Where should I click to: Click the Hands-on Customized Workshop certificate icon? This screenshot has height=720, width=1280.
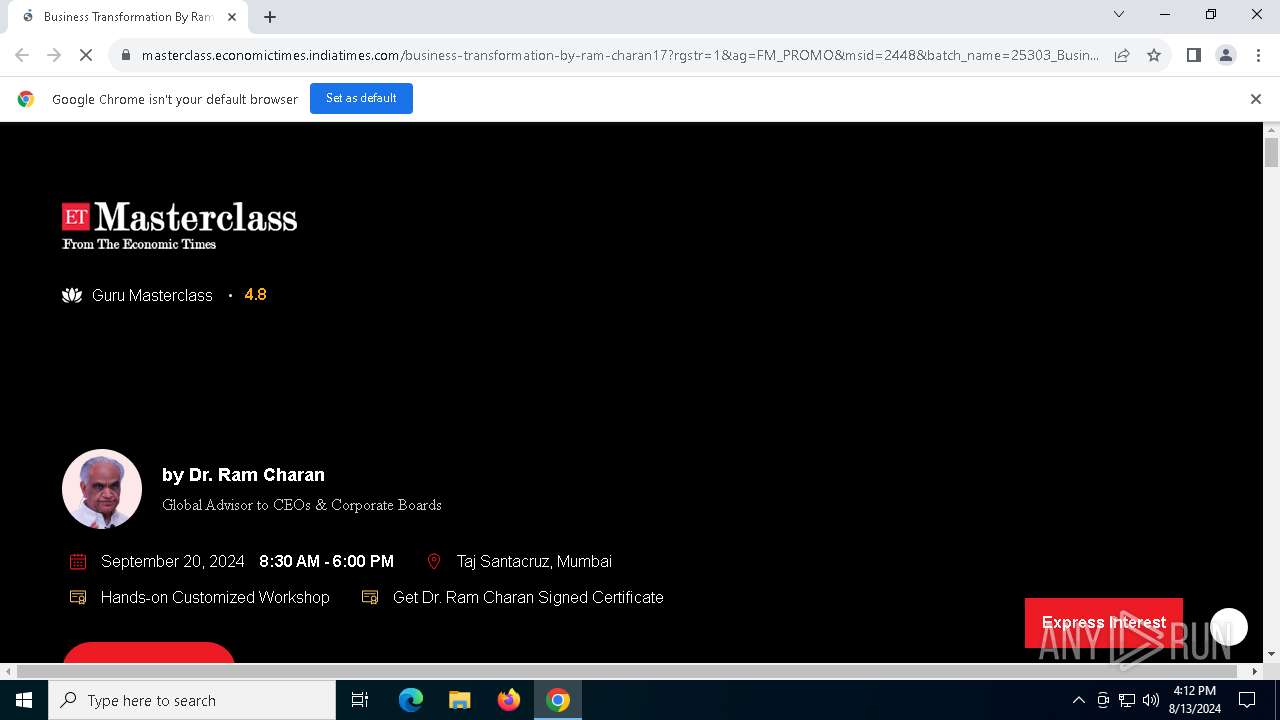[x=78, y=597]
